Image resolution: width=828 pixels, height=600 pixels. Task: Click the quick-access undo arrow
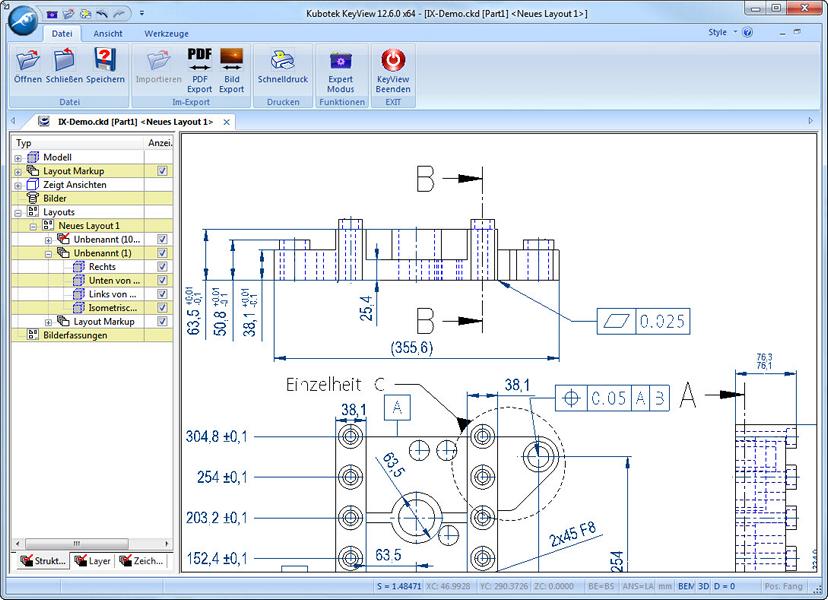102,14
